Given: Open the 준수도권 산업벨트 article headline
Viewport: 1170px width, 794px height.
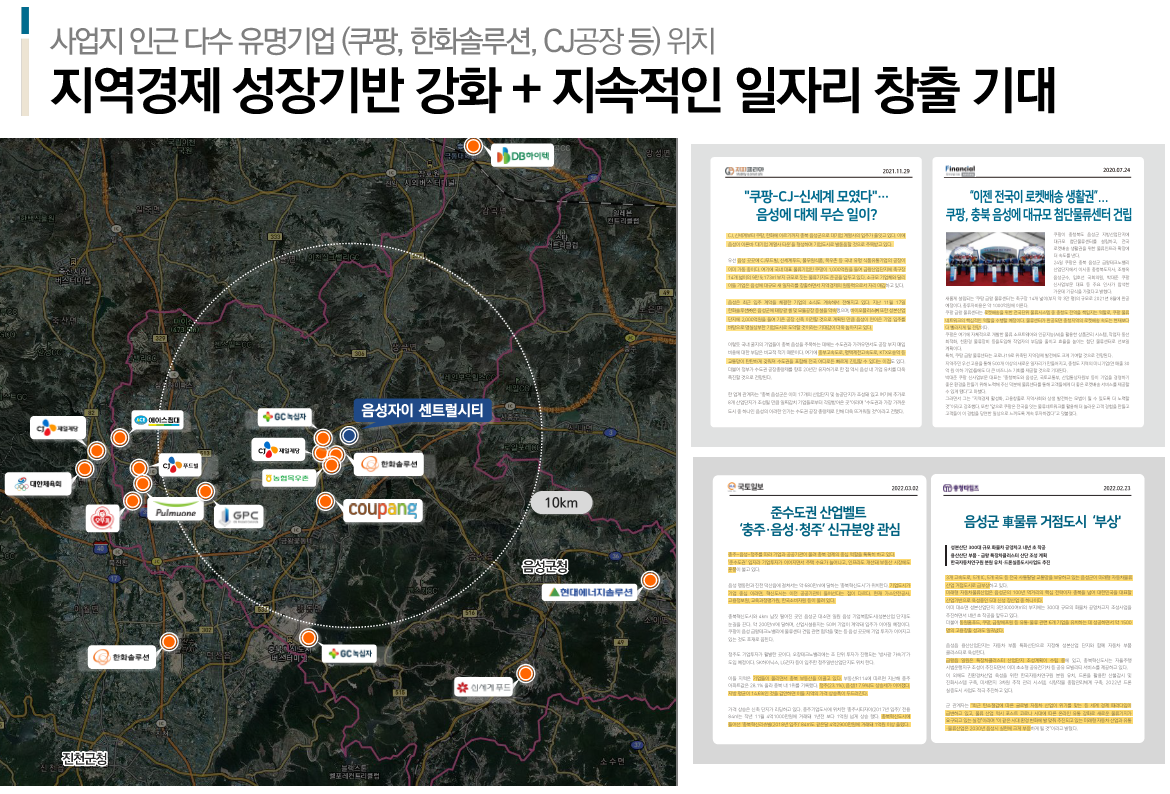Looking at the screenshot, I should click(x=819, y=521).
